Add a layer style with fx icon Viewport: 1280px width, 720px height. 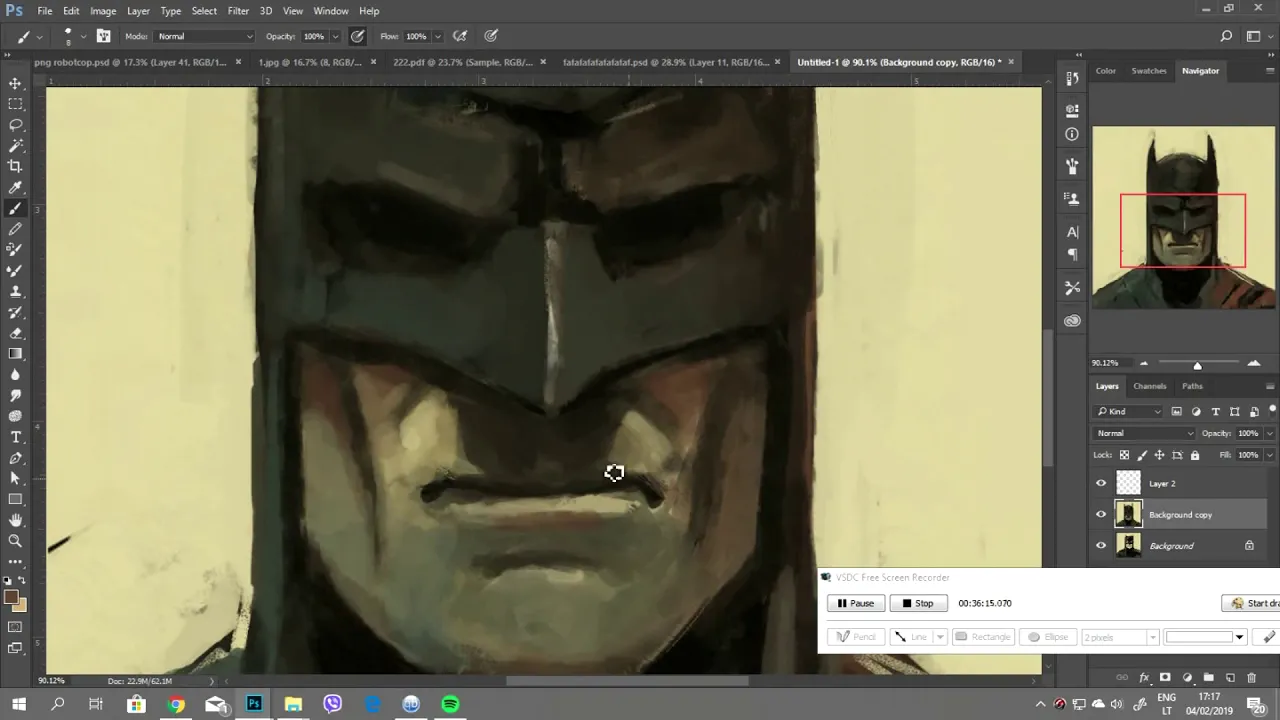pyautogui.click(x=1144, y=678)
